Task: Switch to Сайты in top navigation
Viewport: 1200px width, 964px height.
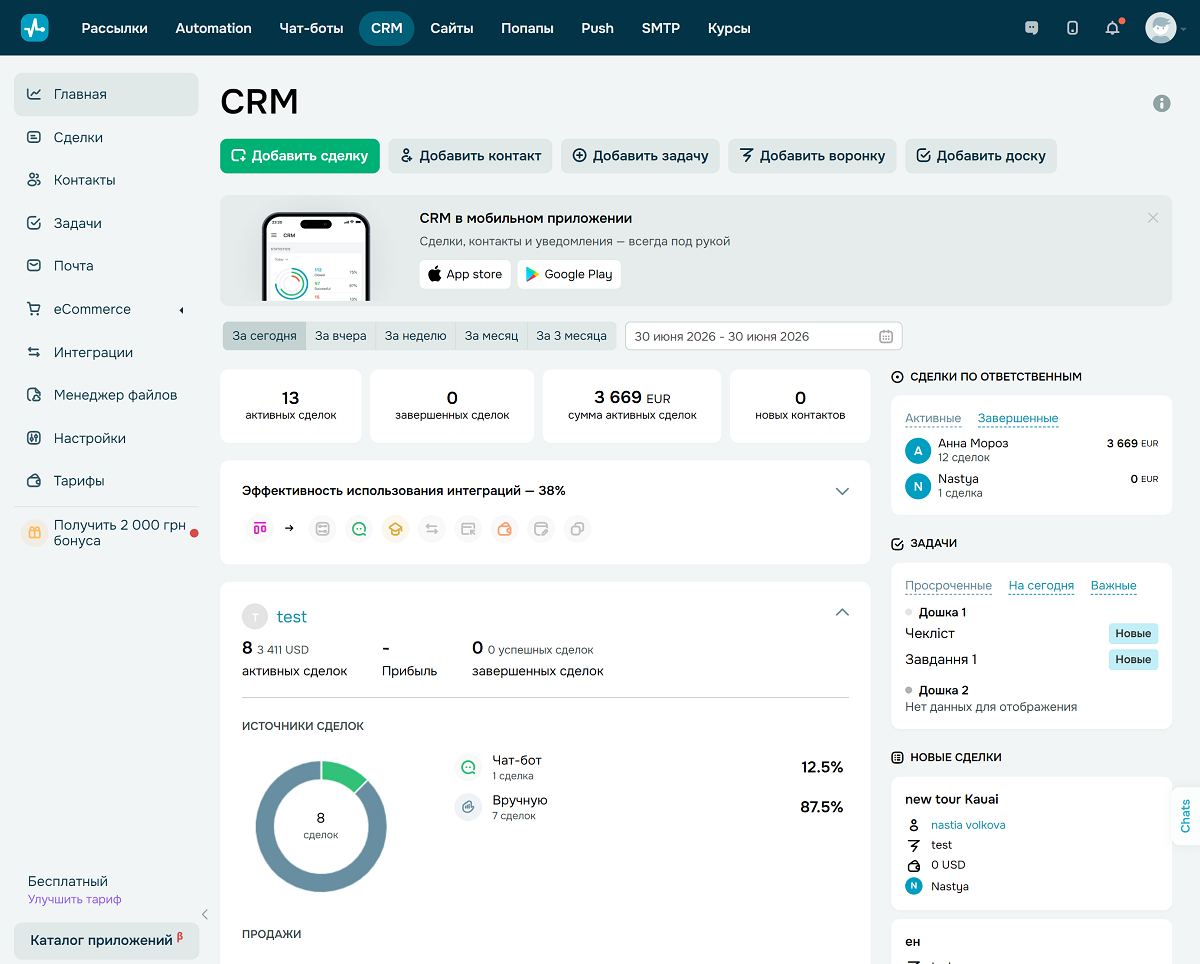Action: pos(452,28)
